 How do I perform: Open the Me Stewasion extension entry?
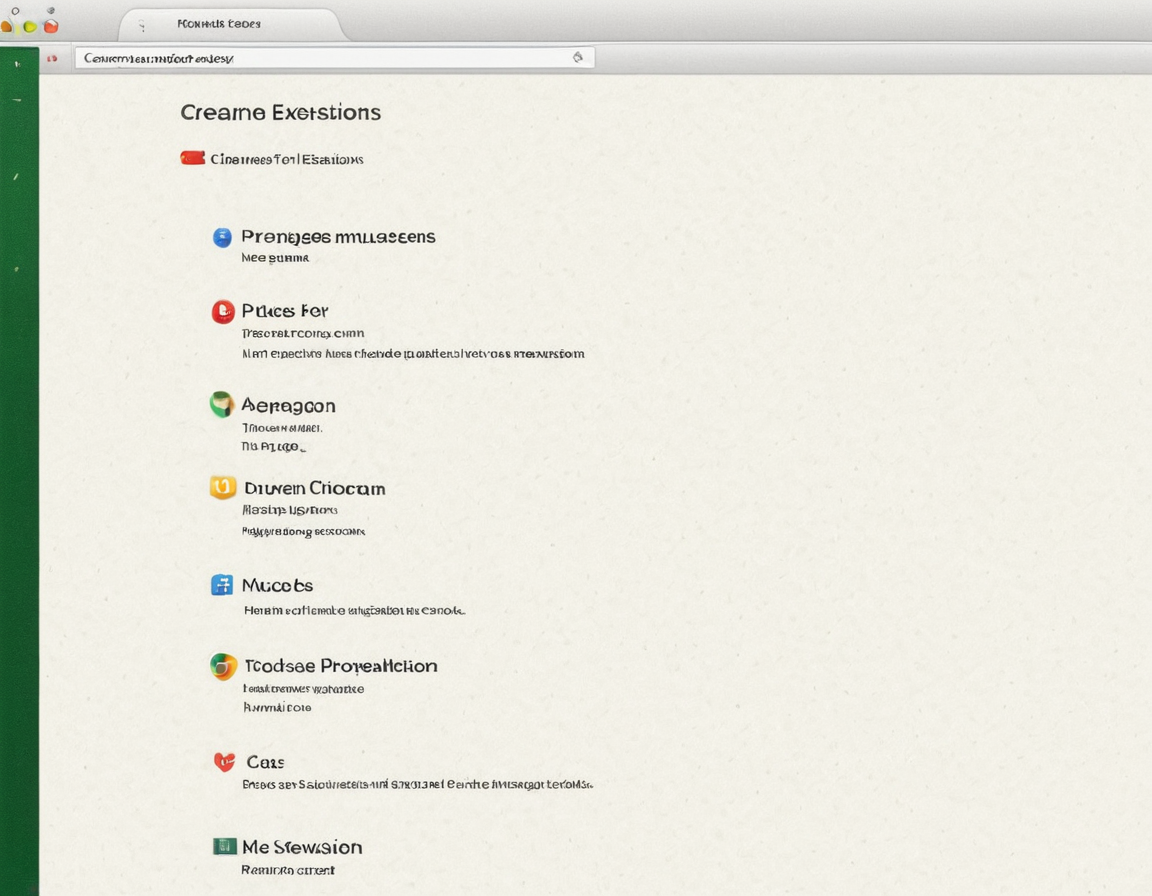pos(301,846)
